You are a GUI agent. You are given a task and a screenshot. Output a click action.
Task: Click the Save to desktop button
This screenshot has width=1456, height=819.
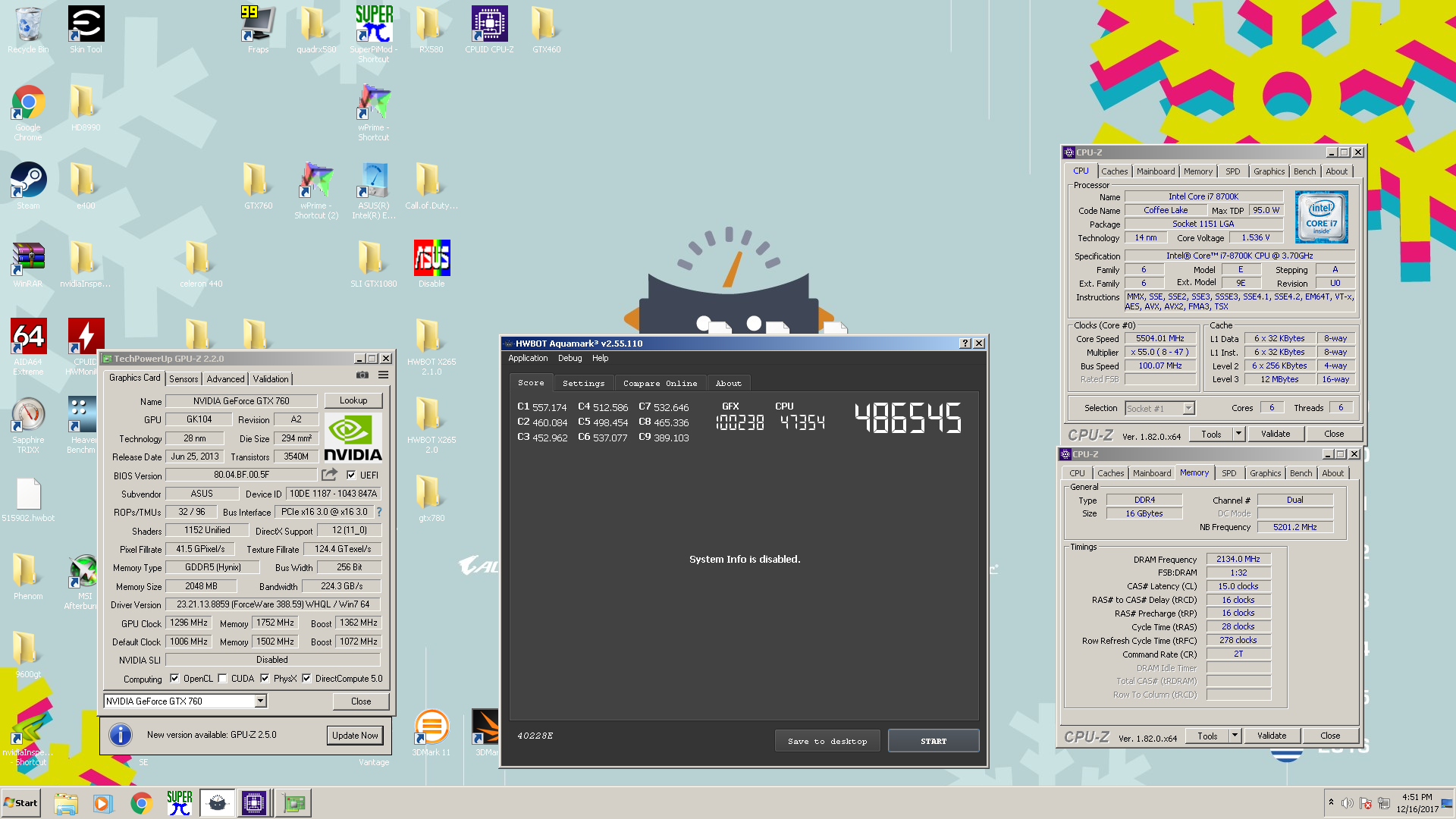827,742
